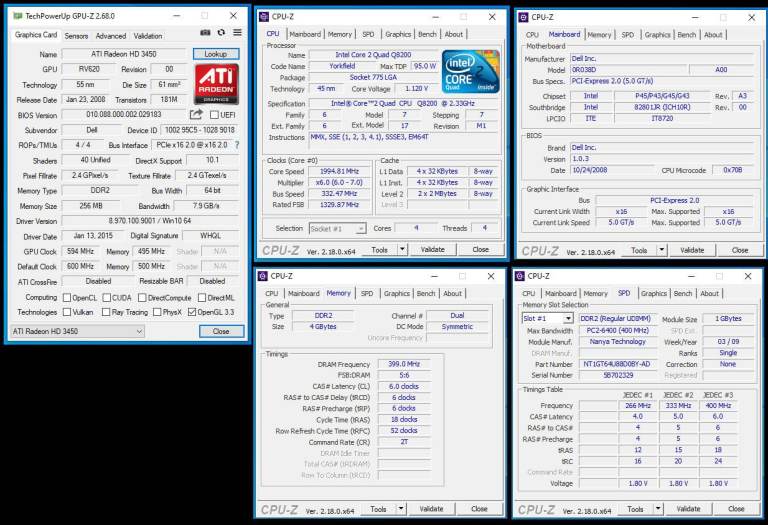Click the GPU-Z title bar app icon

(12, 16)
